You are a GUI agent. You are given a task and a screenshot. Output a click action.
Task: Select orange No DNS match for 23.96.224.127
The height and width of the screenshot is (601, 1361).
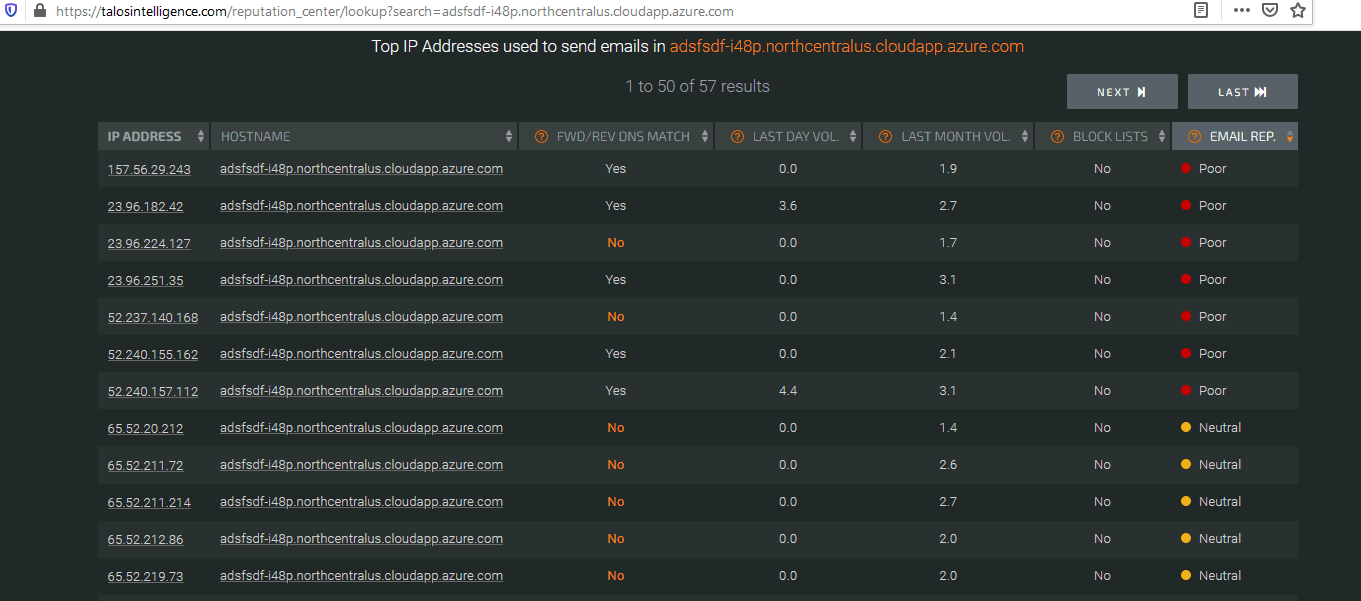tap(615, 243)
